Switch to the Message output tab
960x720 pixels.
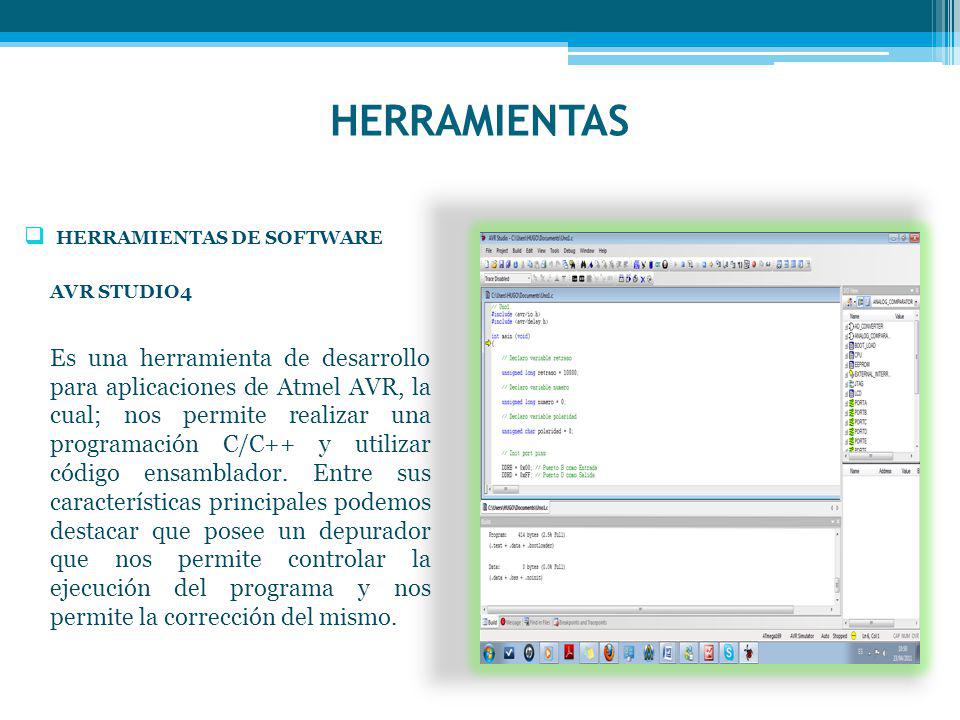pyautogui.click(x=511, y=623)
